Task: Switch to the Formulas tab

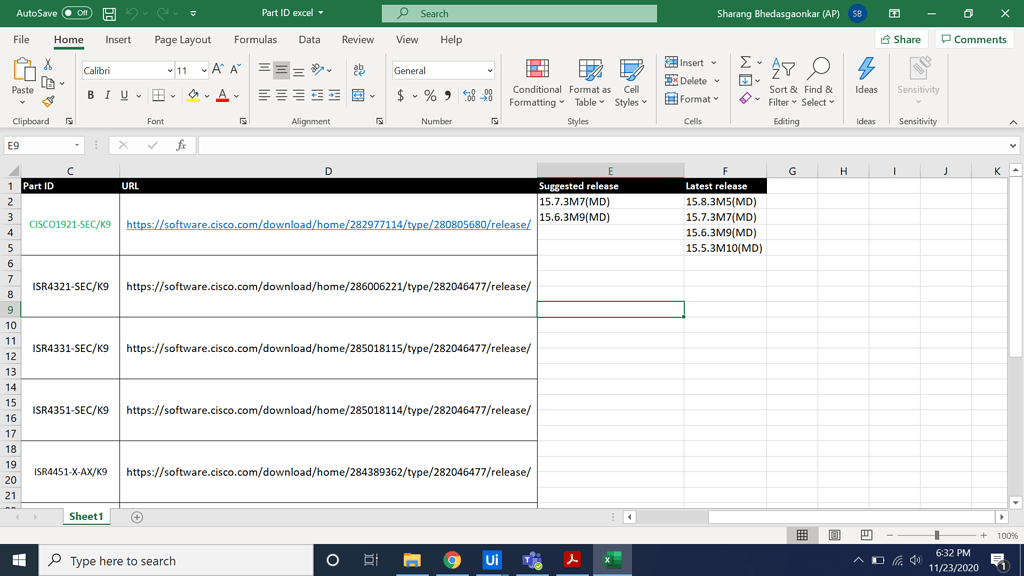Action: (255, 39)
